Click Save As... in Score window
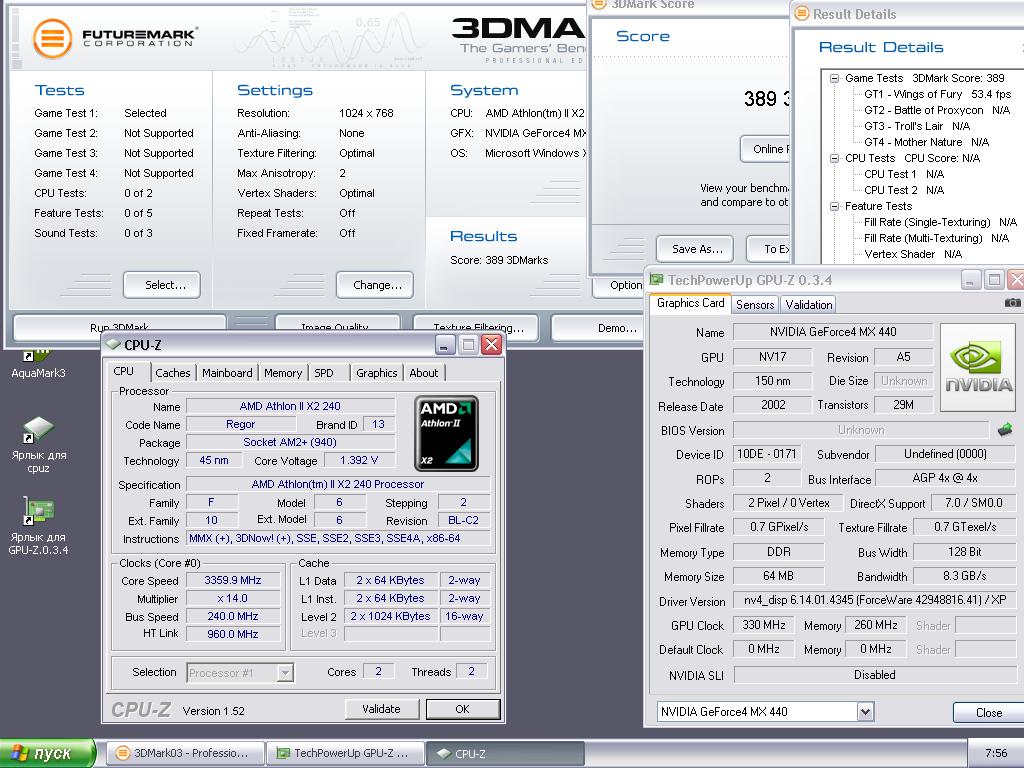1024x768 pixels. [x=695, y=249]
